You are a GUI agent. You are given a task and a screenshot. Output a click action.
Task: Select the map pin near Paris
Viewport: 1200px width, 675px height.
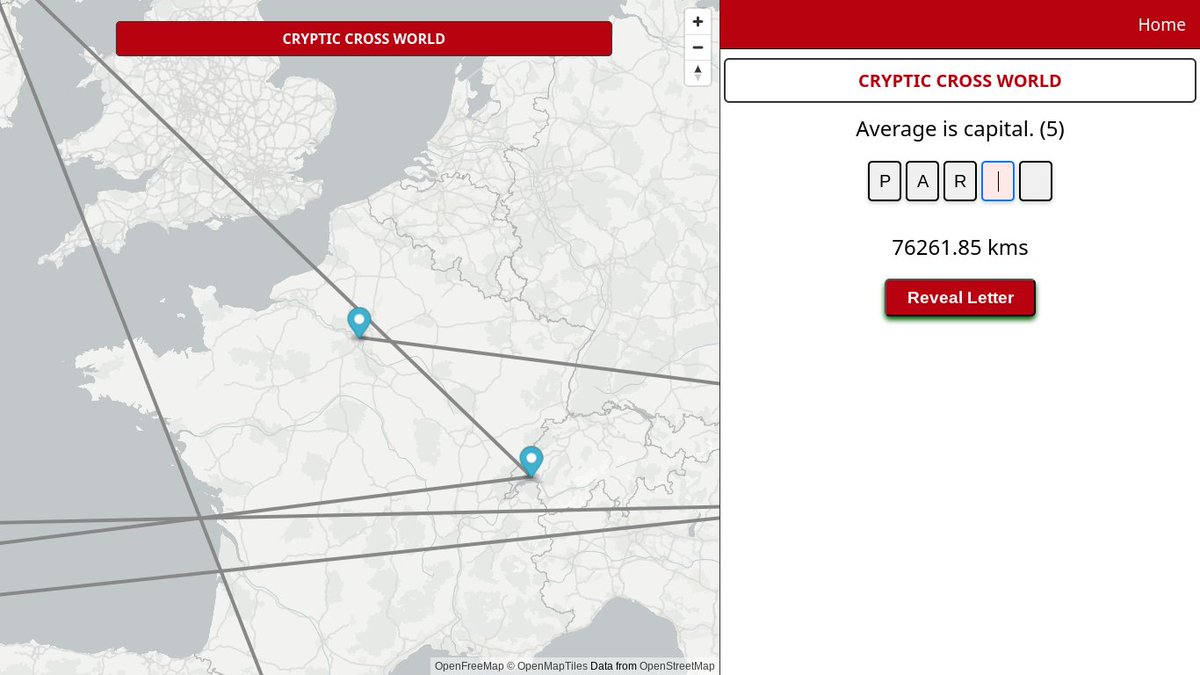359,322
